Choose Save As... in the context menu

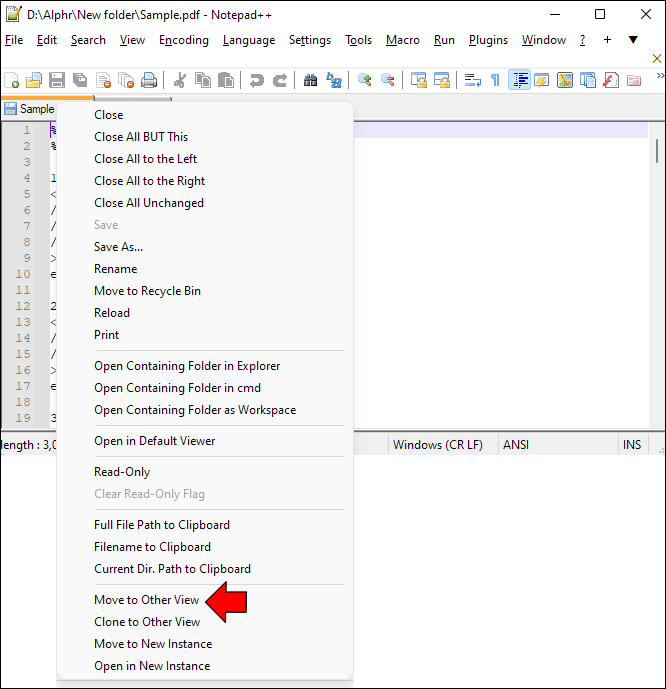click(205, 247)
